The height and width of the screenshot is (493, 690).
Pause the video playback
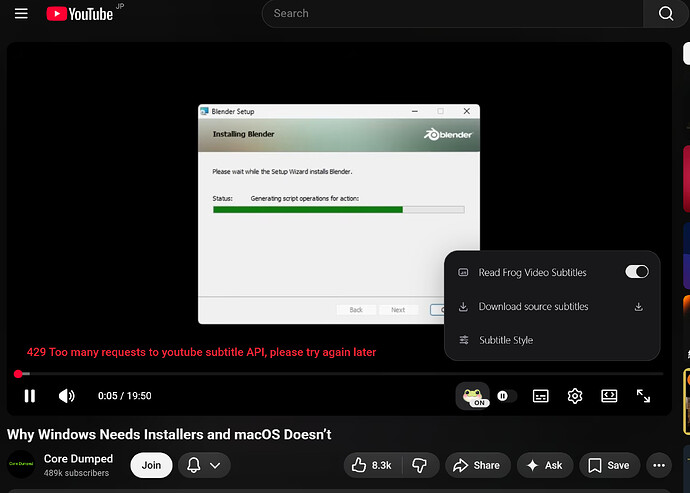tap(29, 396)
